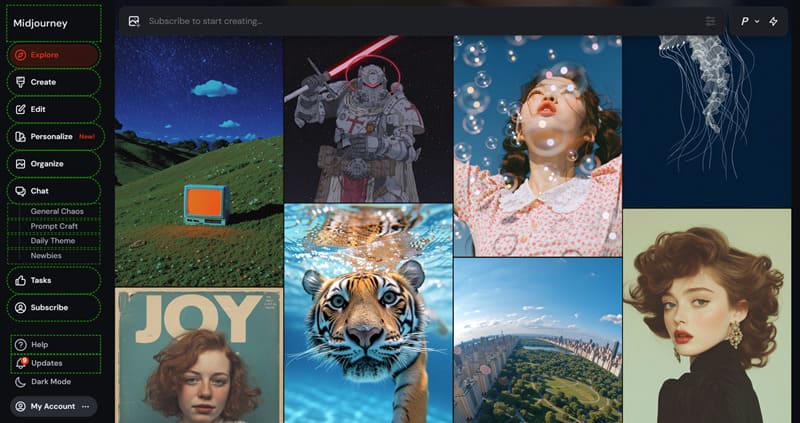Screen dimensions: 800x423
Task: Click the Subscribe person icon
Action: [20, 308]
